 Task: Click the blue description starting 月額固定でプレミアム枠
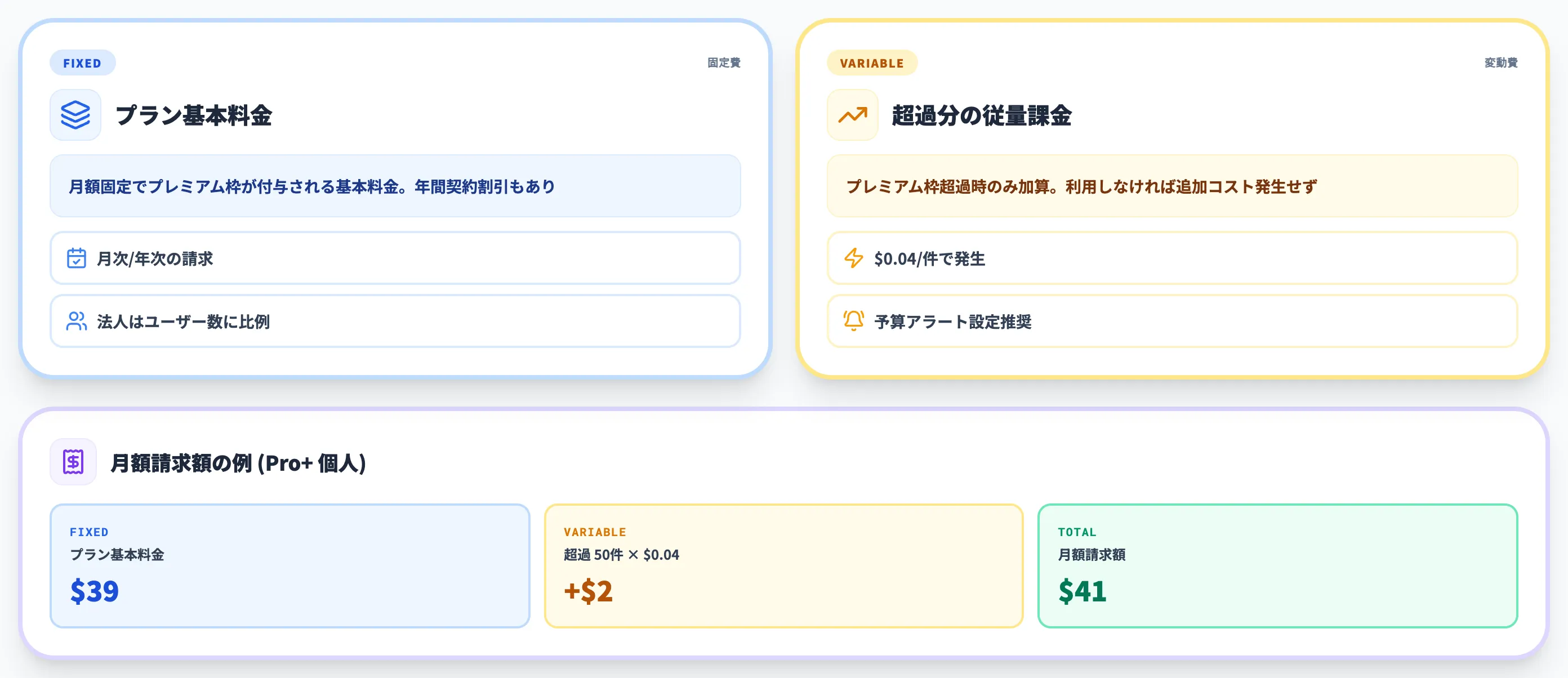[395, 186]
